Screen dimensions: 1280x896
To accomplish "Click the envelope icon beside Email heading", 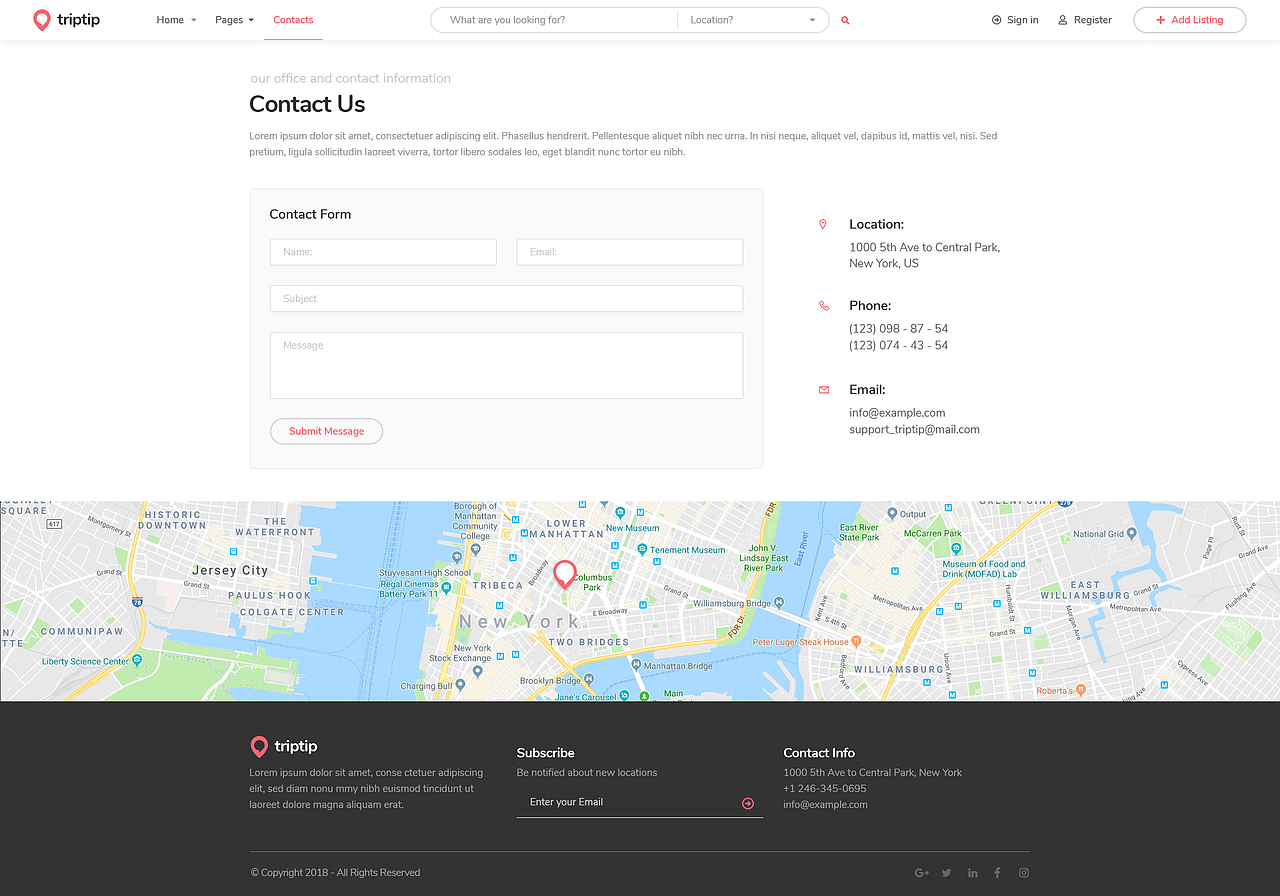I will pyautogui.click(x=822, y=389).
